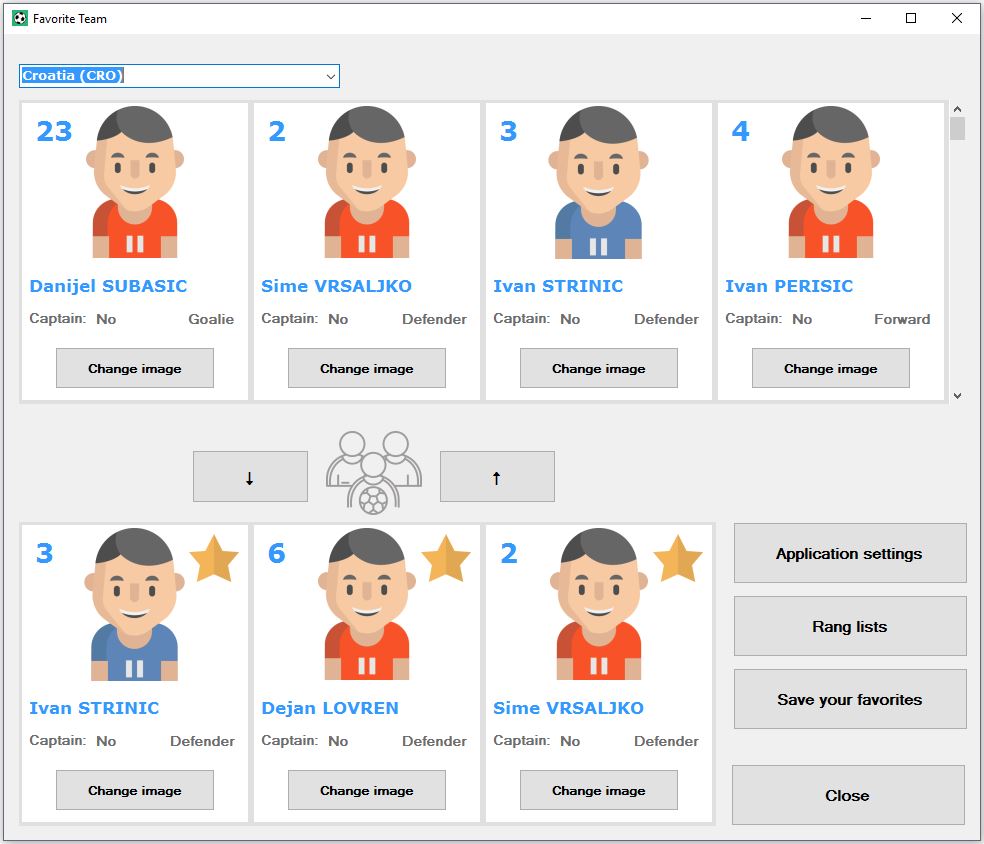The width and height of the screenshot is (984, 844).
Task: Click the down arrow button to add favorite
Action: coord(250,476)
